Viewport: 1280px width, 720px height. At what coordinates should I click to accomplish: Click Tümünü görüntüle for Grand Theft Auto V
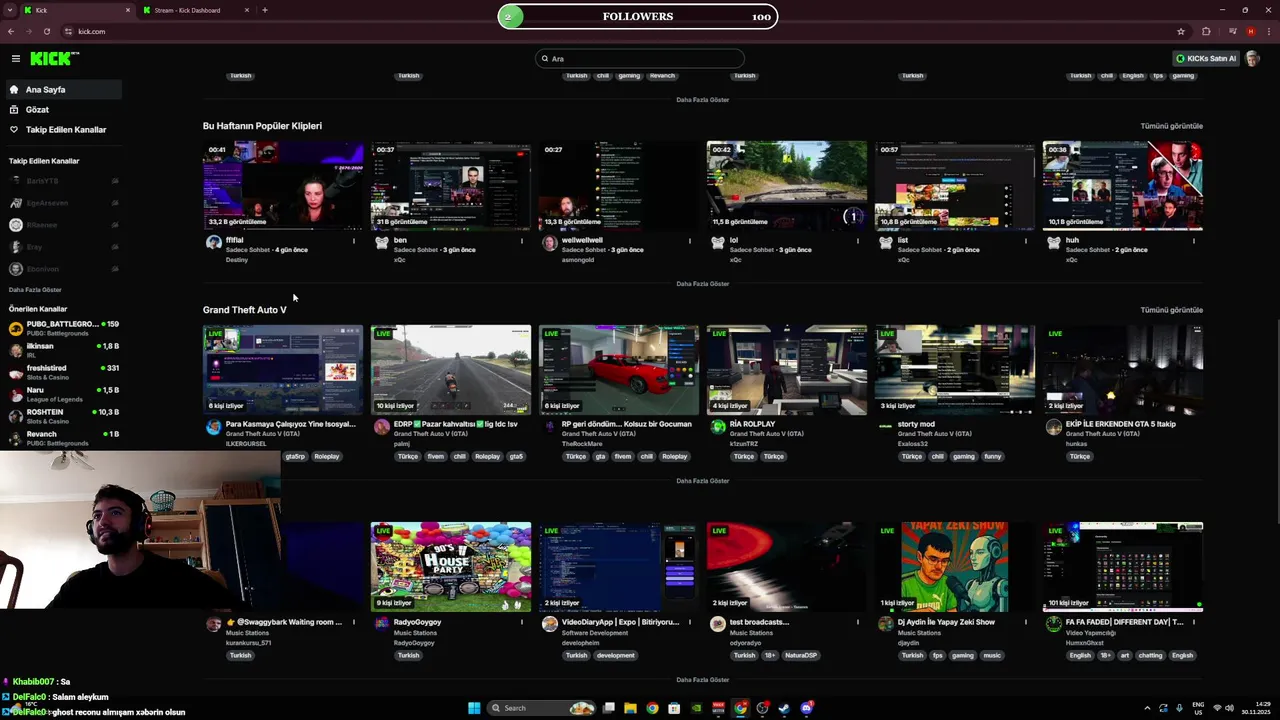point(1171,310)
